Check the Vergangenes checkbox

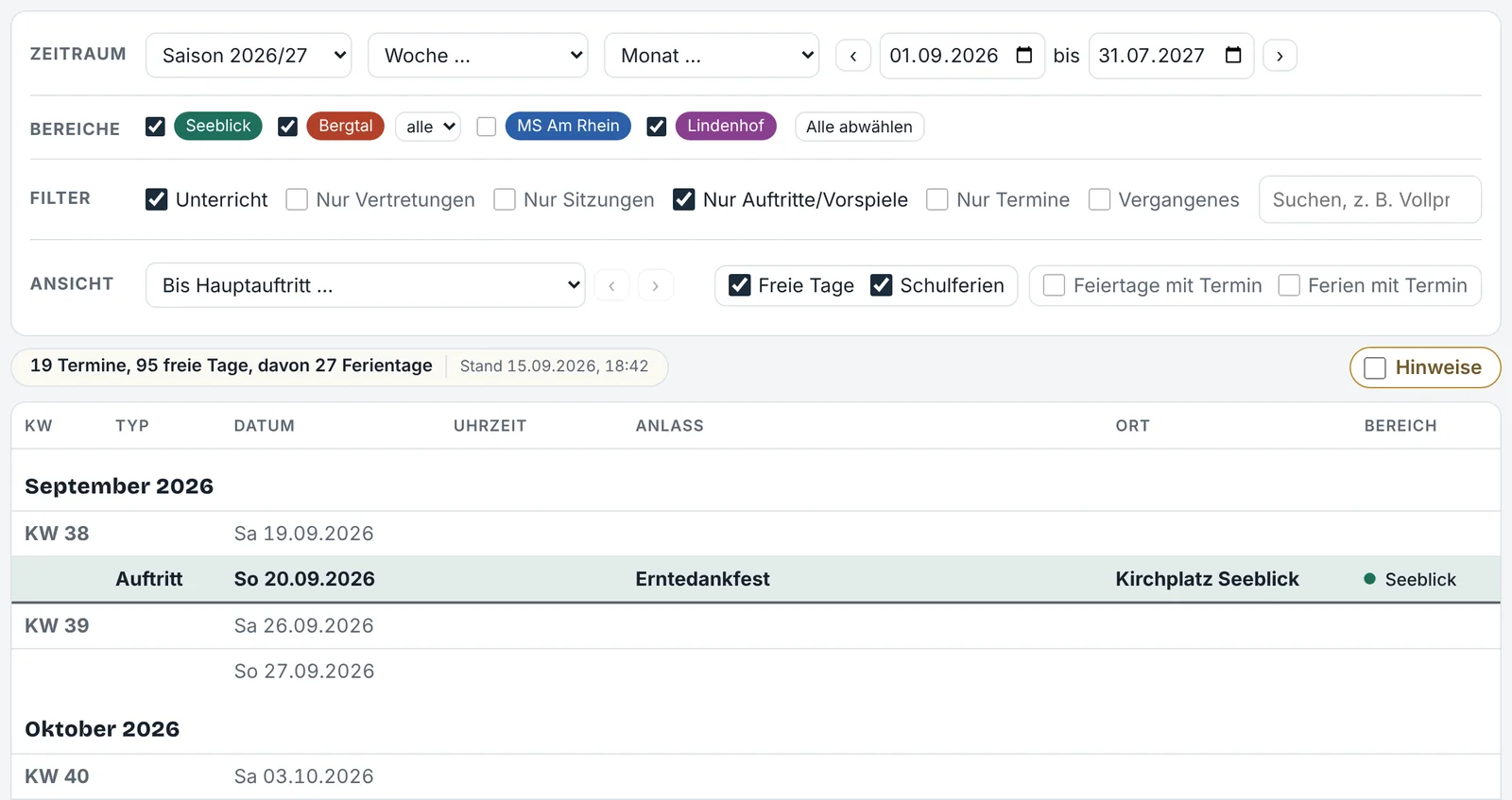click(1099, 199)
